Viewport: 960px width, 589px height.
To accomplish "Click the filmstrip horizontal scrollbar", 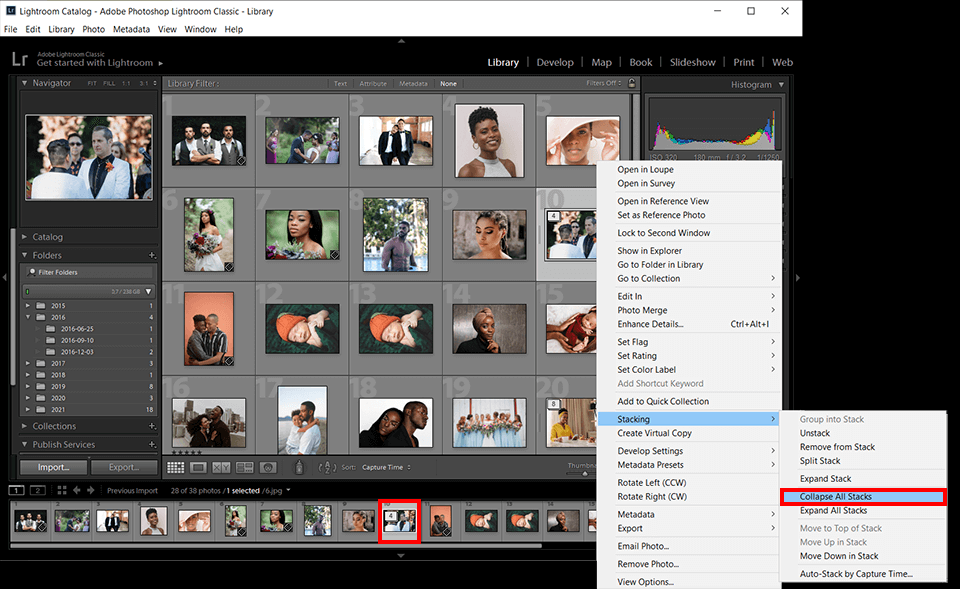I will (276, 545).
